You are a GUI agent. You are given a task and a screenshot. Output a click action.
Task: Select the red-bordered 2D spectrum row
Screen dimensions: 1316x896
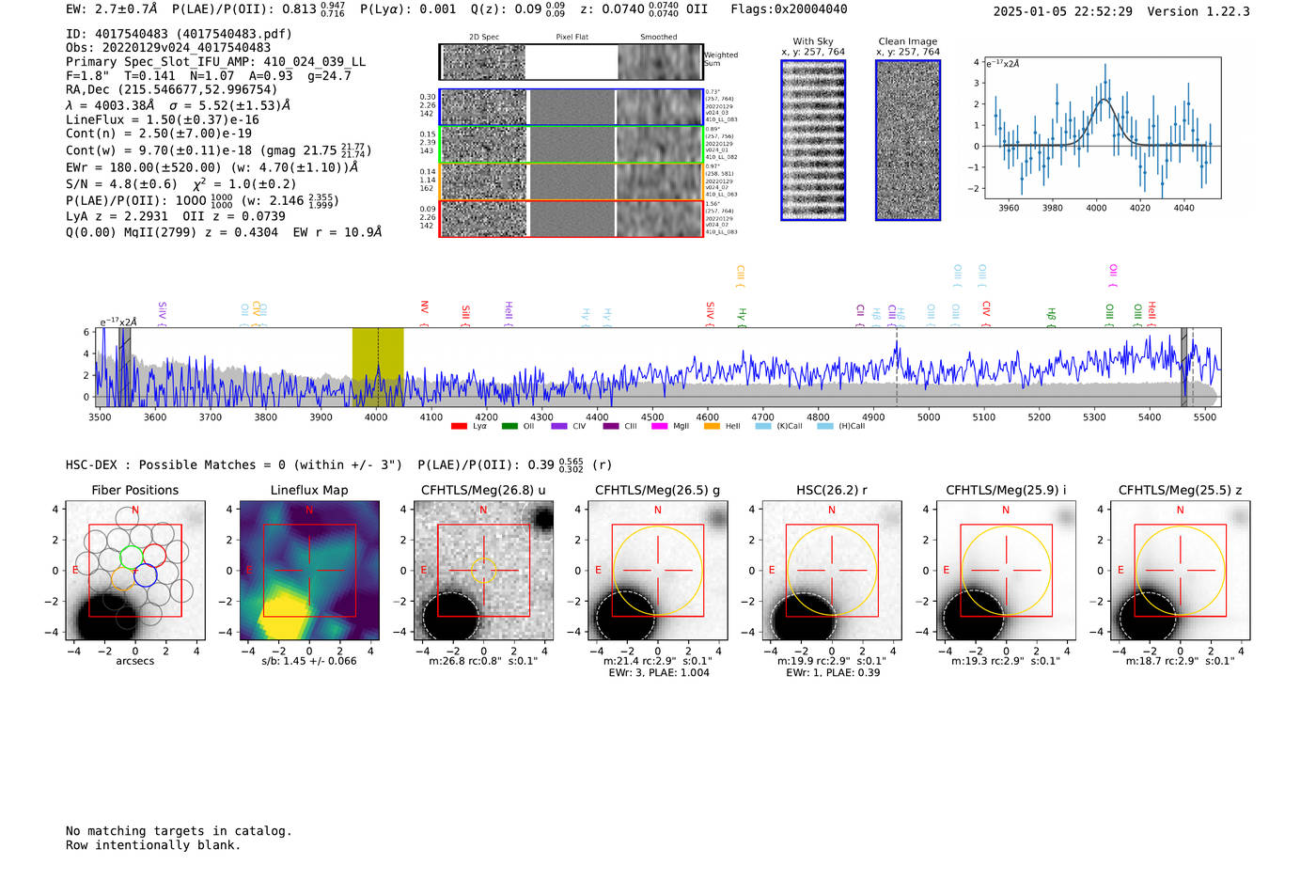tap(571, 218)
